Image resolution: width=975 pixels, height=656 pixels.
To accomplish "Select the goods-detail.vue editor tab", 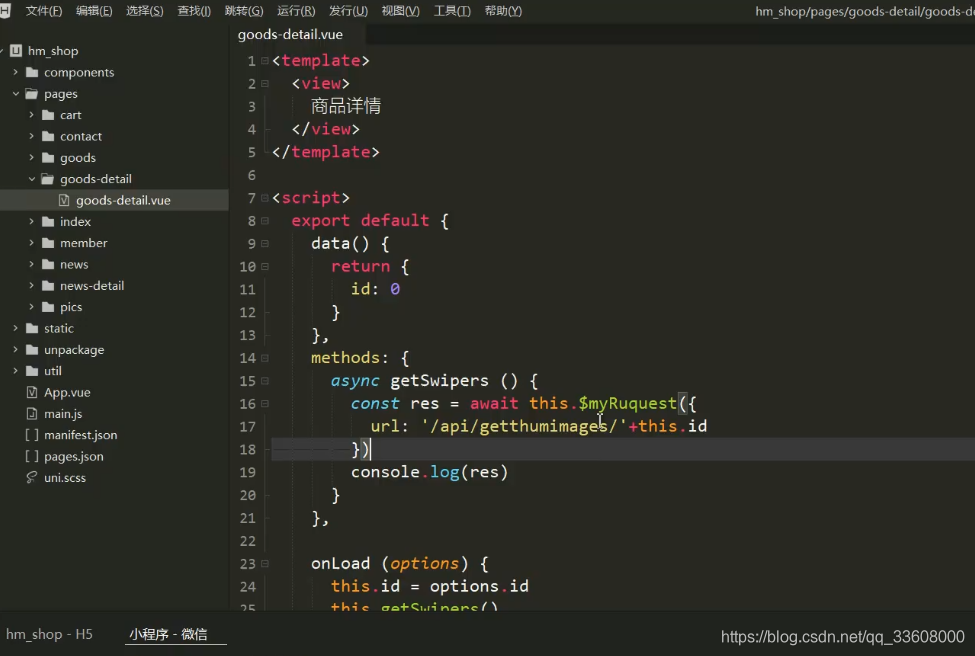I will tap(290, 34).
